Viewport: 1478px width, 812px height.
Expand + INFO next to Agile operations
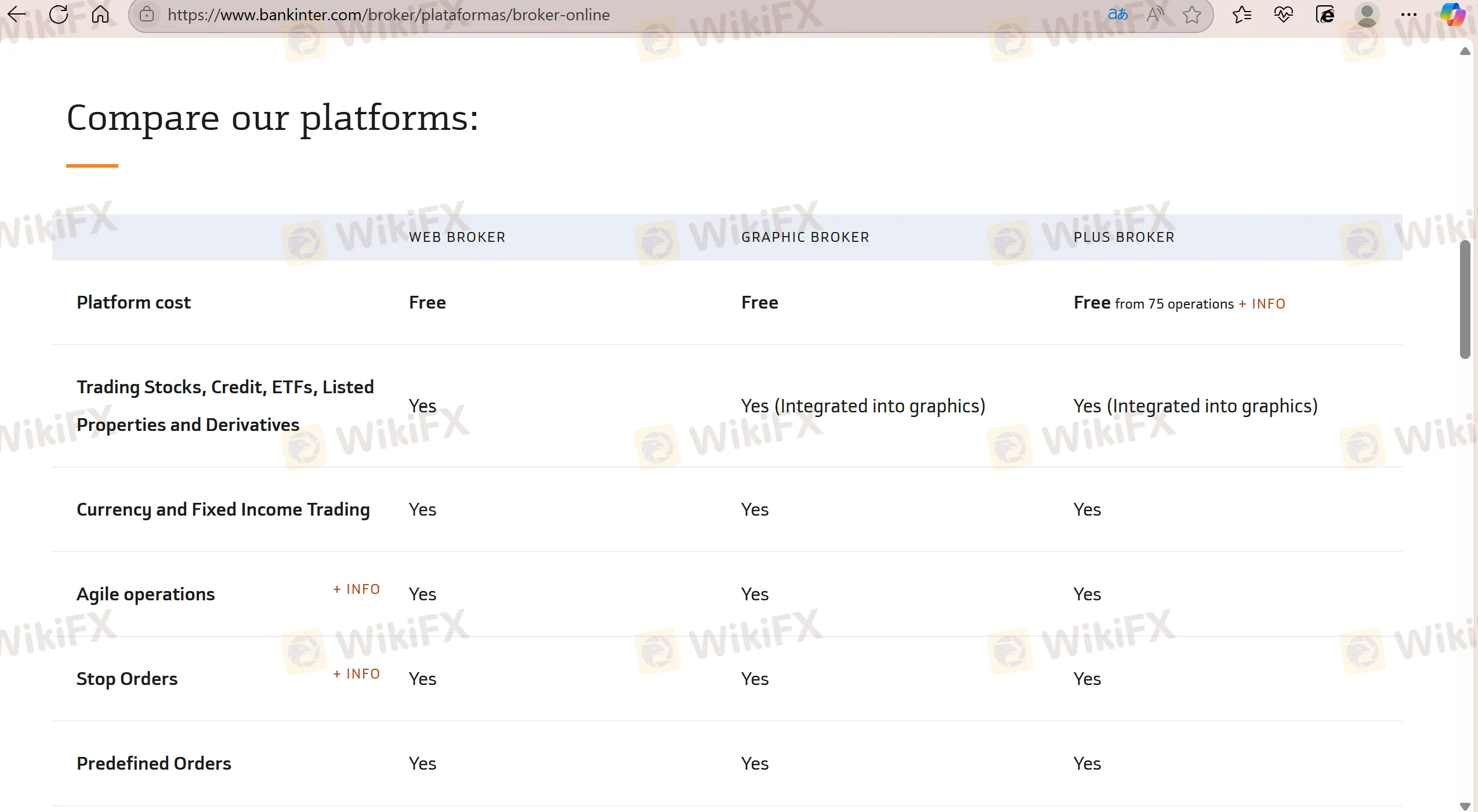click(356, 589)
